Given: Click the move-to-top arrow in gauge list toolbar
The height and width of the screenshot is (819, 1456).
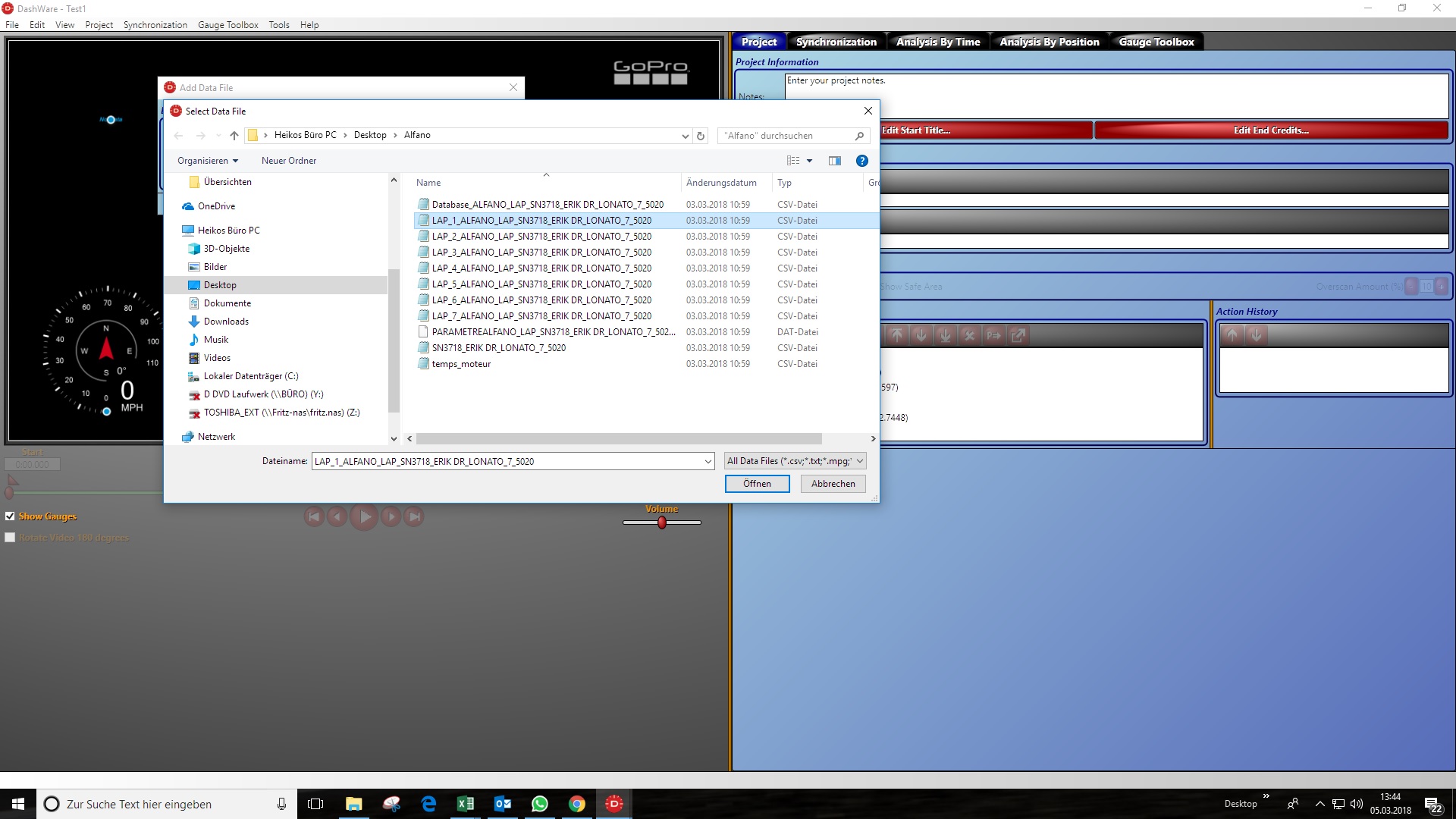Looking at the screenshot, I should (x=896, y=335).
